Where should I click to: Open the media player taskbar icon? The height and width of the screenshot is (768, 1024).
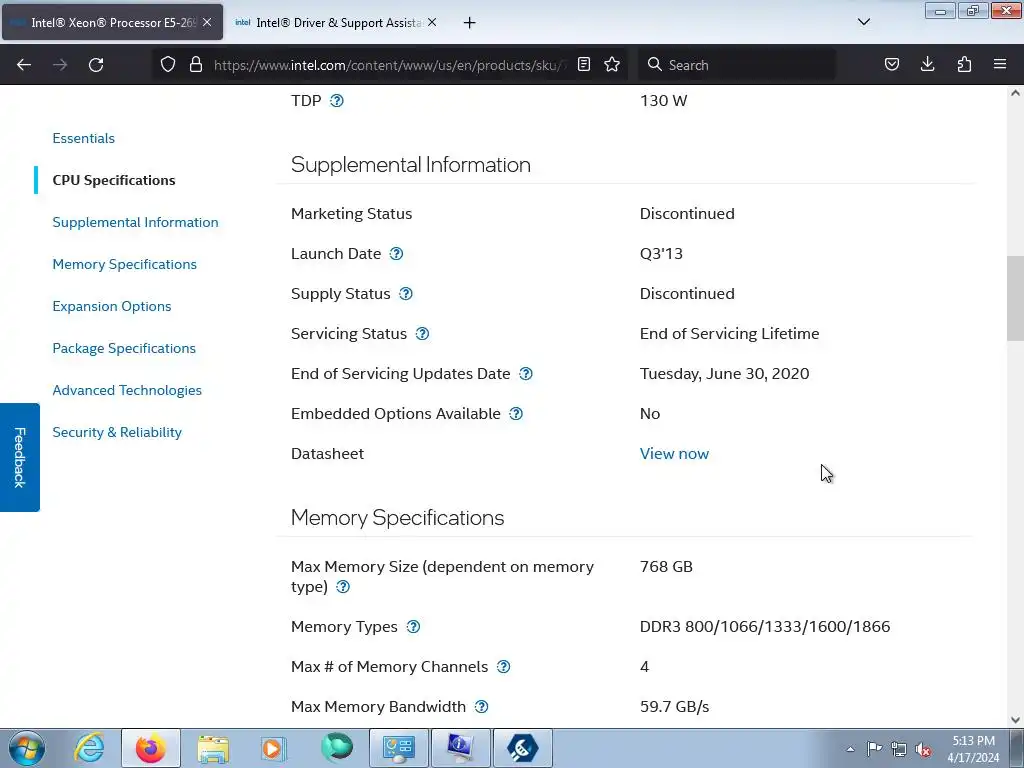pos(274,748)
